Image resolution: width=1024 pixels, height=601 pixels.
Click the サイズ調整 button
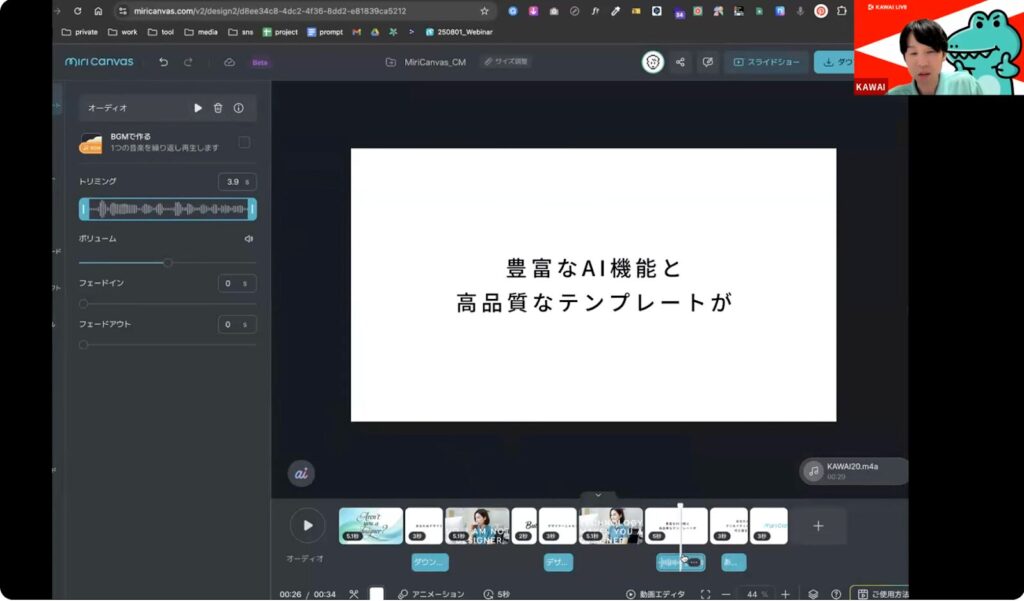click(506, 62)
